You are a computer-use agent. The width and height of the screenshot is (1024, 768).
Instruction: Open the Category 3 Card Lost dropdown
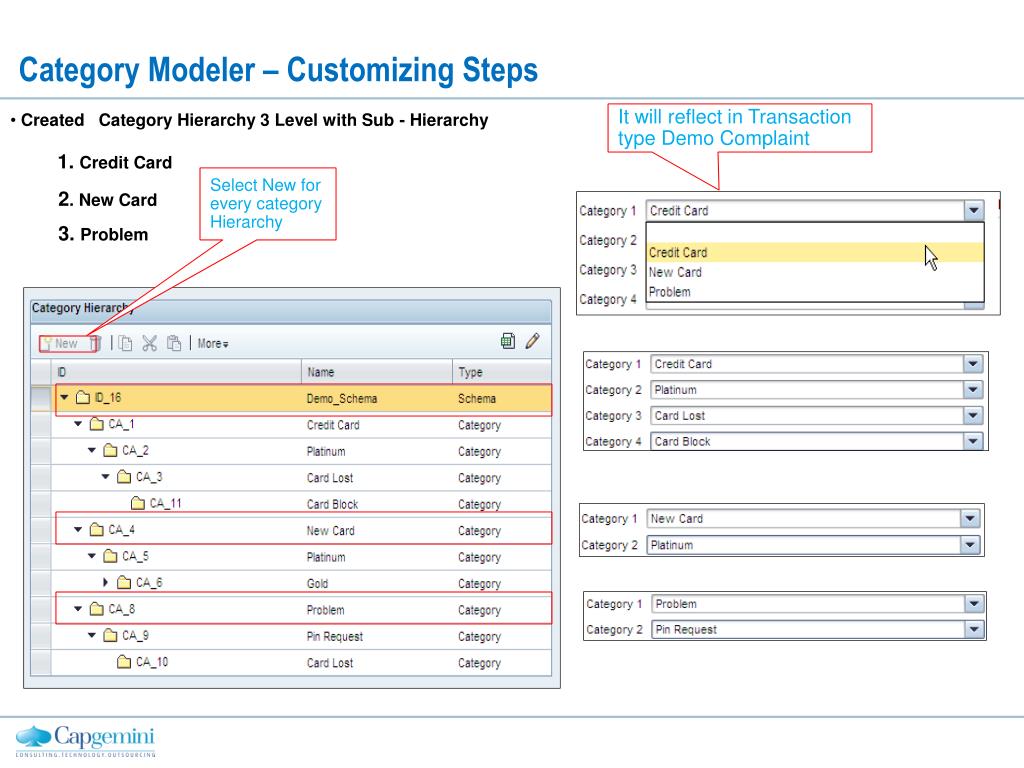pos(973,415)
